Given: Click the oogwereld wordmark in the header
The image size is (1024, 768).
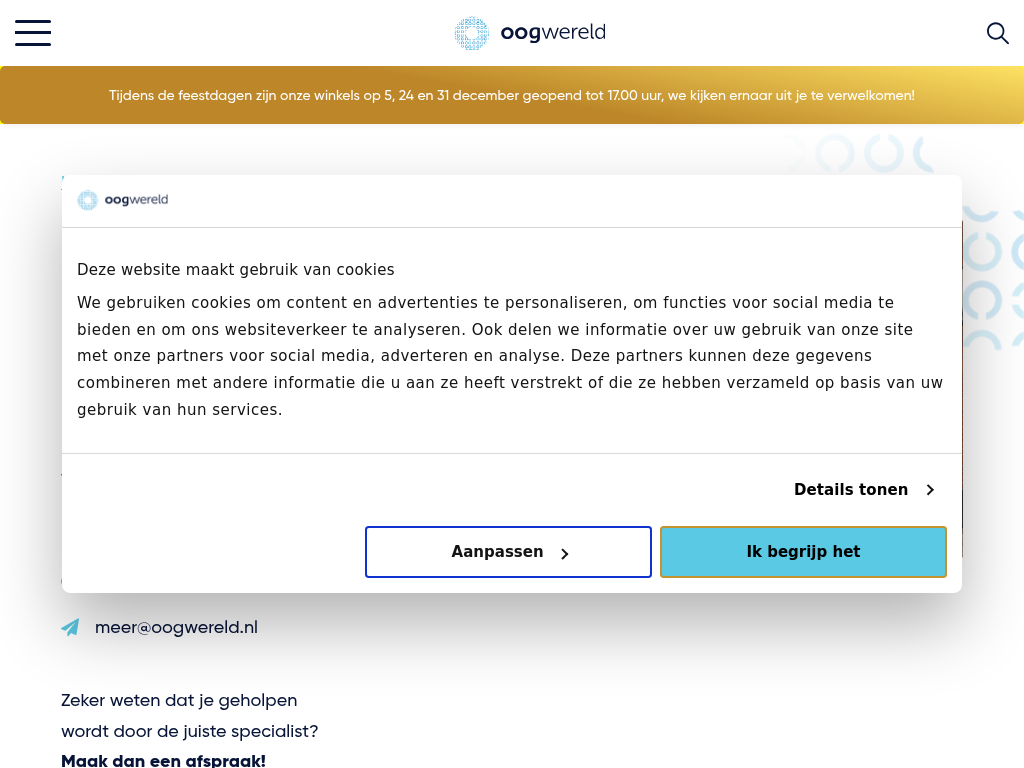Looking at the screenshot, I should point(553,33).
